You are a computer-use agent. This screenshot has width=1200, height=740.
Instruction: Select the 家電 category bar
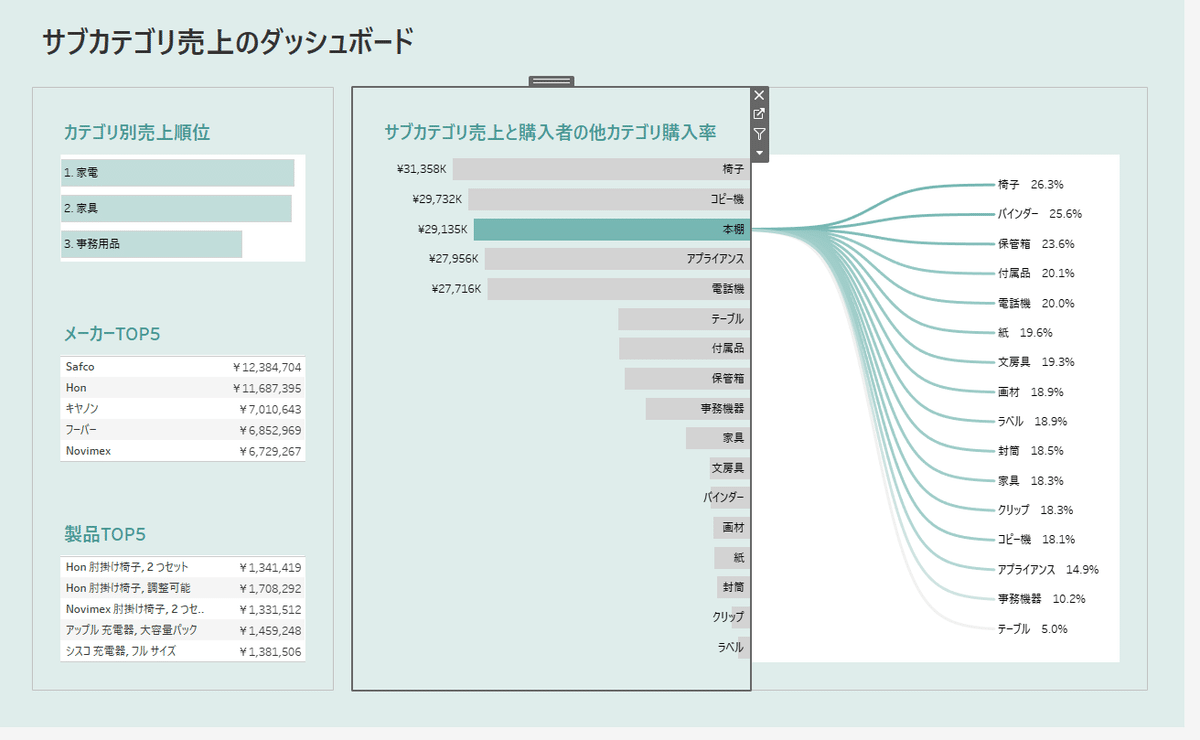(177, 173)
